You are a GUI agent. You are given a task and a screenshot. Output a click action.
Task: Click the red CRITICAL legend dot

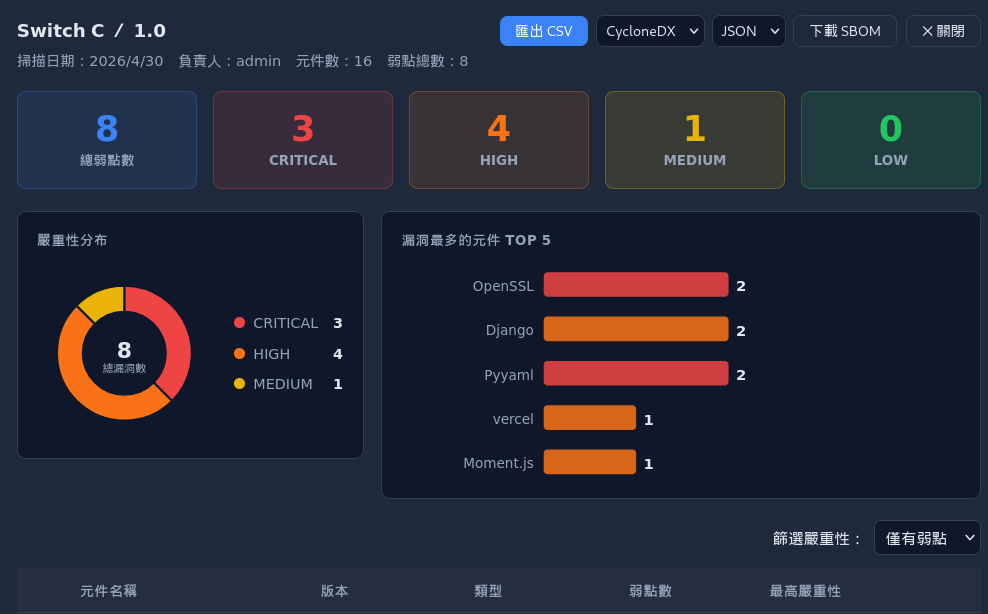coord(239,323)
